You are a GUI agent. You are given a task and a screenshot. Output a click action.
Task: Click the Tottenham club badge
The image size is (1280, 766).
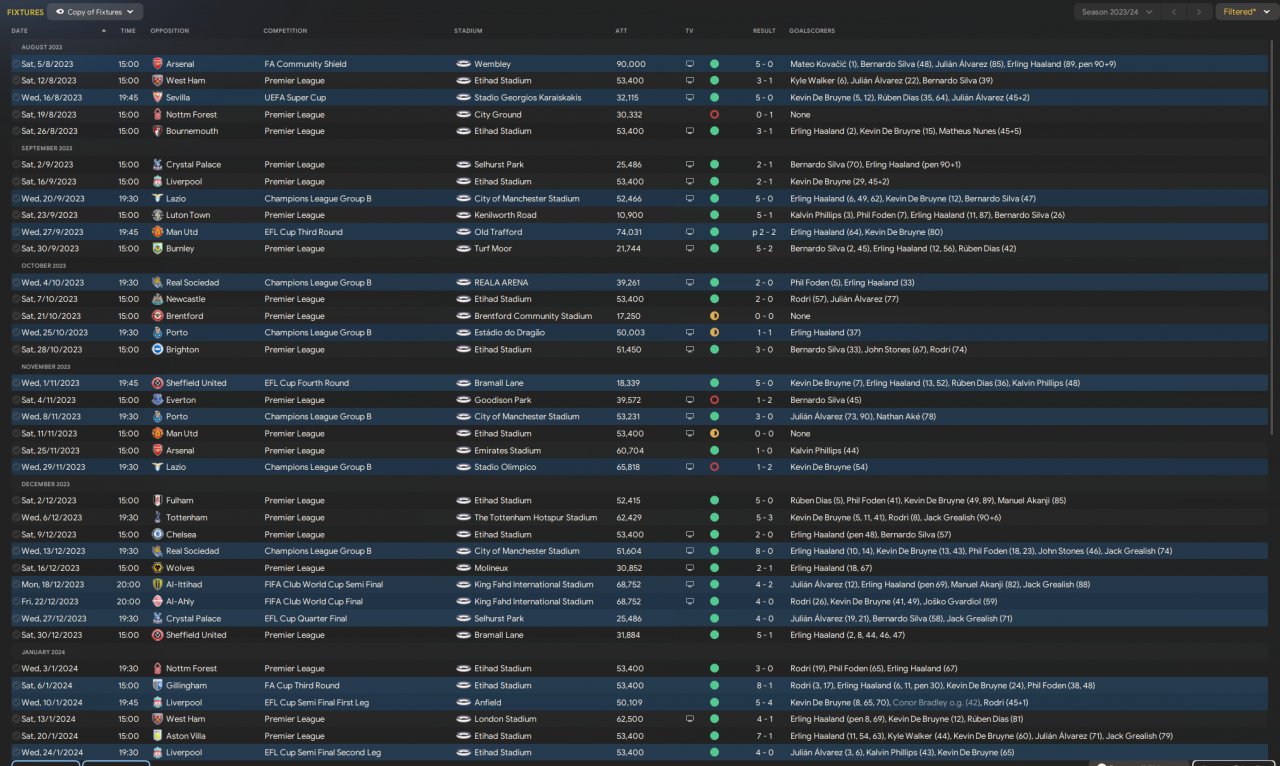coord(157,518)
